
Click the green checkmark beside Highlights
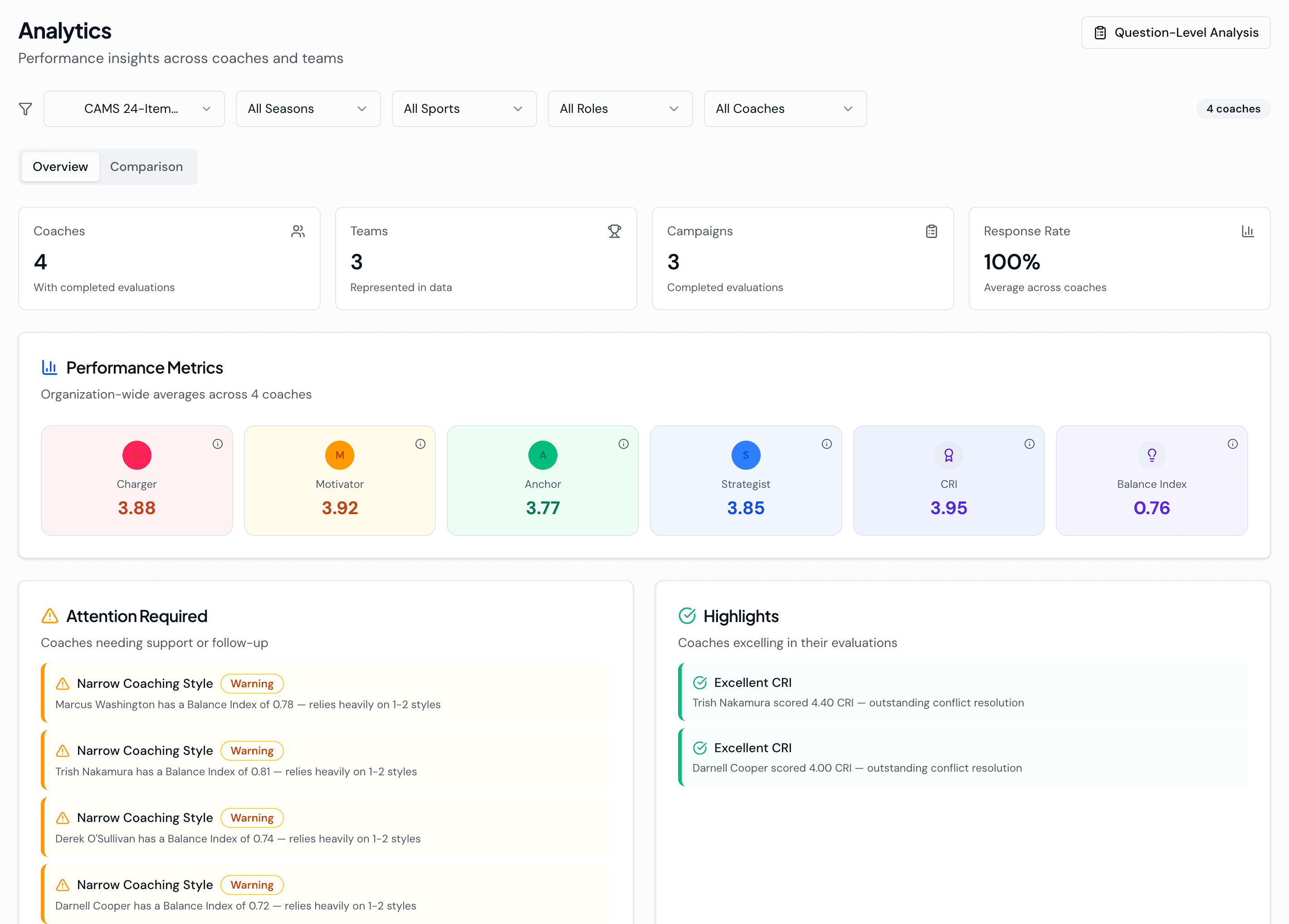(x=687, y=615)
